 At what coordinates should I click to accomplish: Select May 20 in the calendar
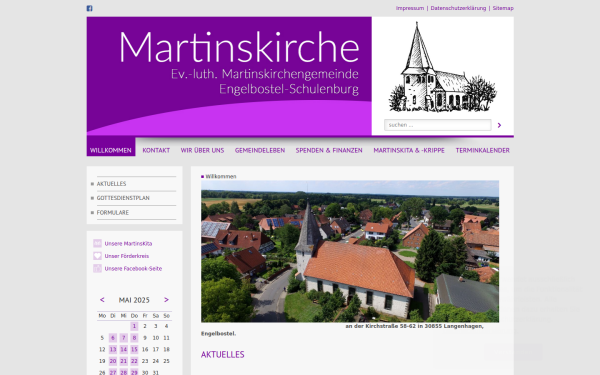[x=112, y=361]
